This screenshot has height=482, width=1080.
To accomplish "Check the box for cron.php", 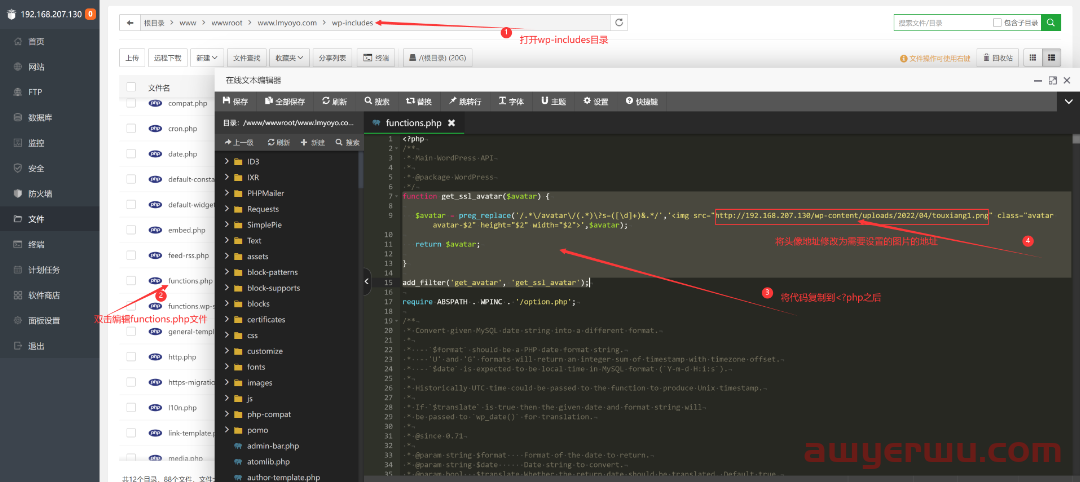I will 131,128.
